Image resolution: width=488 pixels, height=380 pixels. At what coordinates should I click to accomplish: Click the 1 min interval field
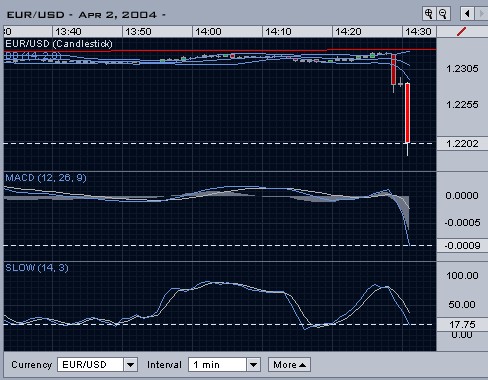click(218, 364)
